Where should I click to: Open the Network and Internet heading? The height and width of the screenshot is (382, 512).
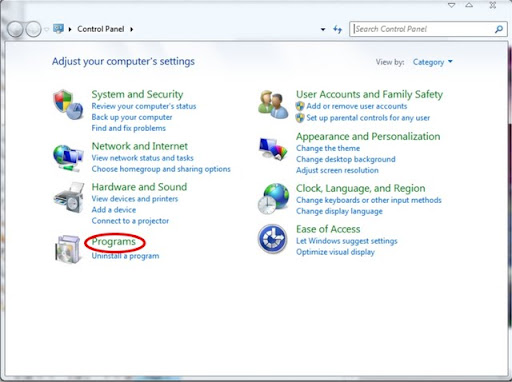[x=140, y=146]
